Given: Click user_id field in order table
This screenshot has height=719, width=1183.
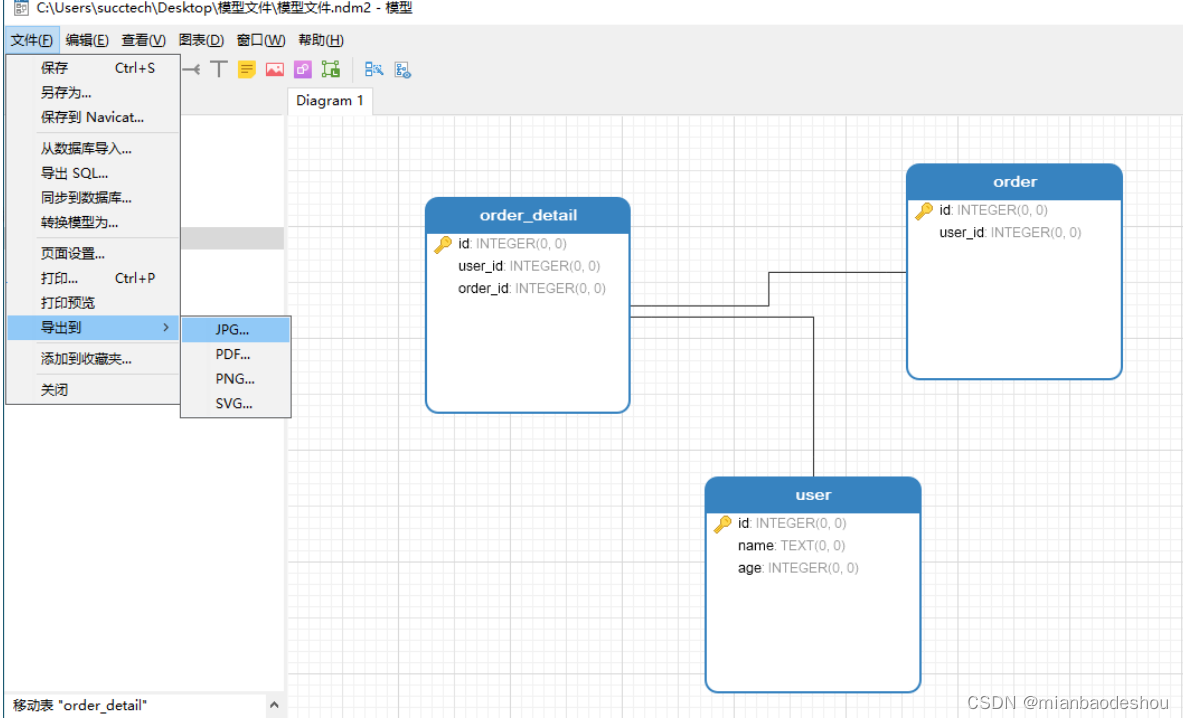Looking at the screenshot, I should [x=1009, y=232].
